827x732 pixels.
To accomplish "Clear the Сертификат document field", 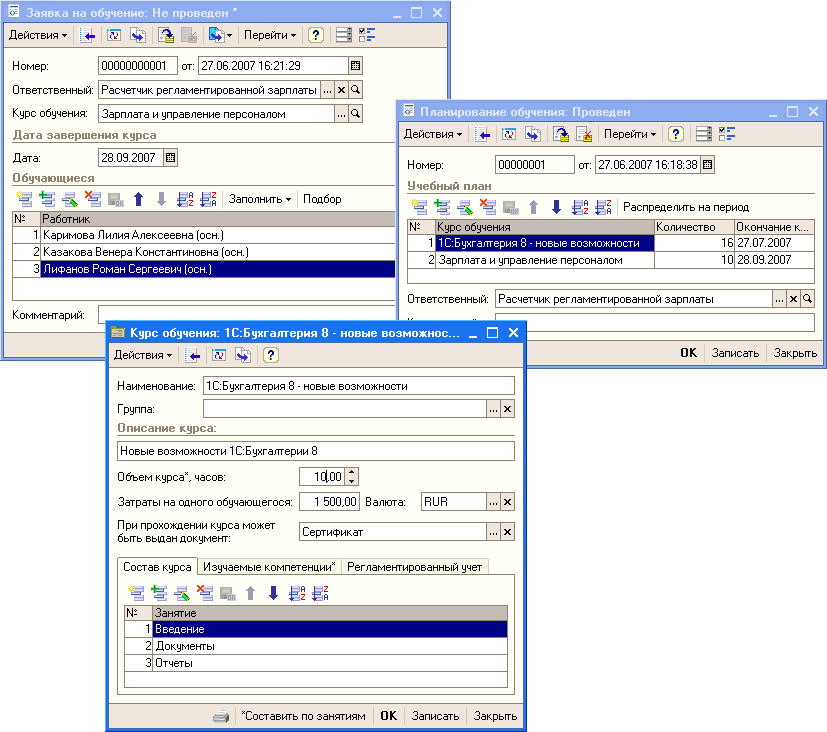I will click(x=507, y=532).
